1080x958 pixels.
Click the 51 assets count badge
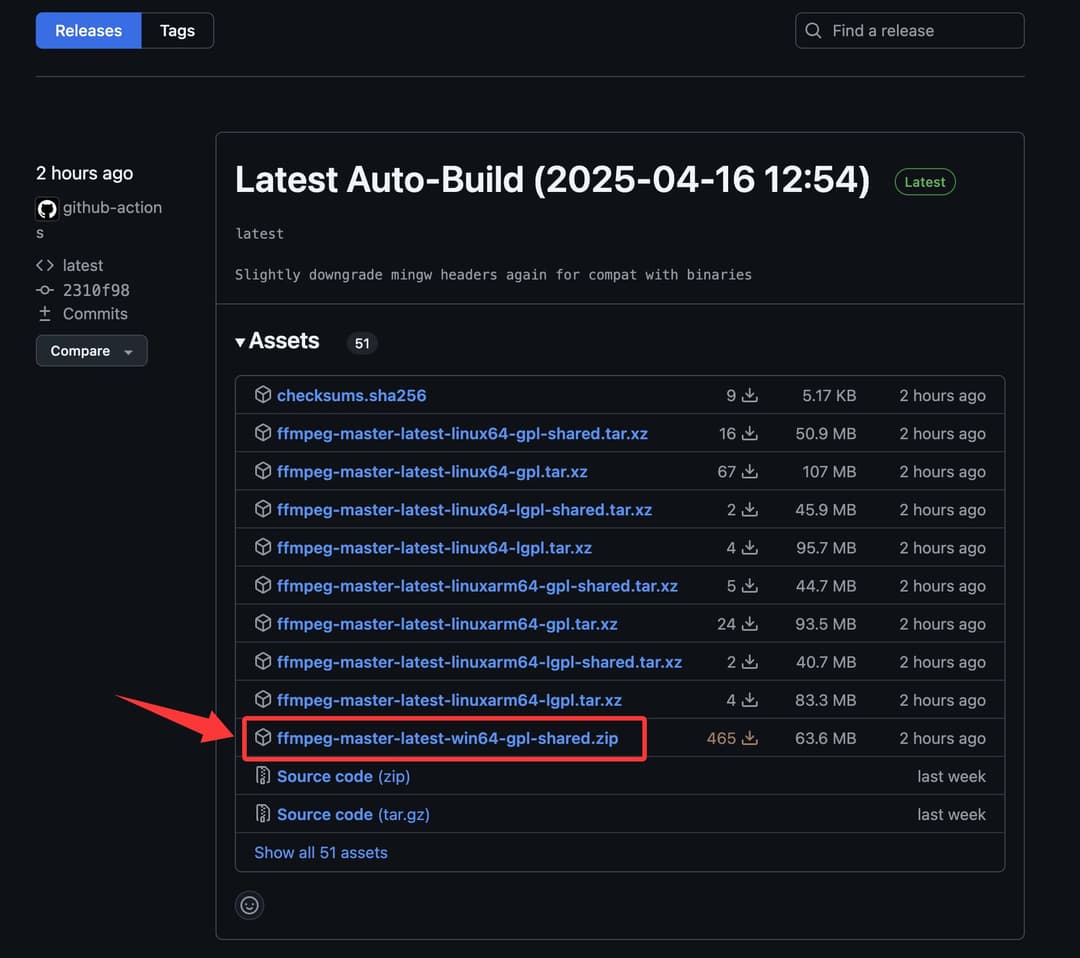coord(362,343)
